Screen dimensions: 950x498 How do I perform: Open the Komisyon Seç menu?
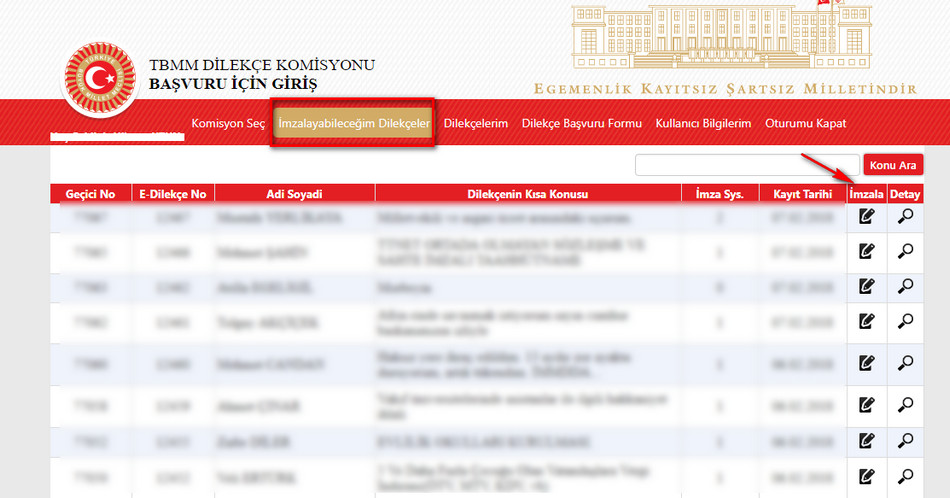pyautogui.click(x=228, y=124)
